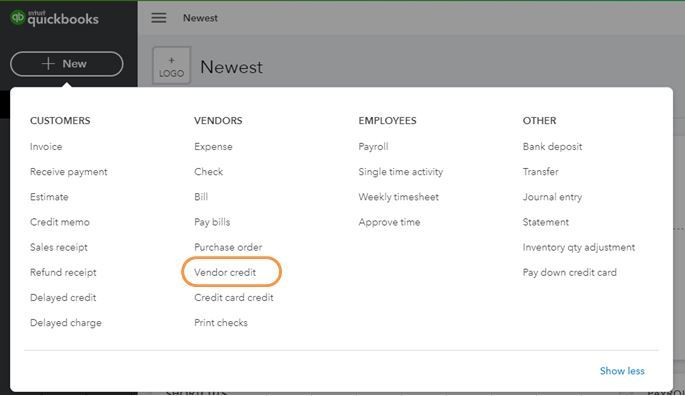
Task: Choose Vendor credit
Action: (x=225, y=272)
